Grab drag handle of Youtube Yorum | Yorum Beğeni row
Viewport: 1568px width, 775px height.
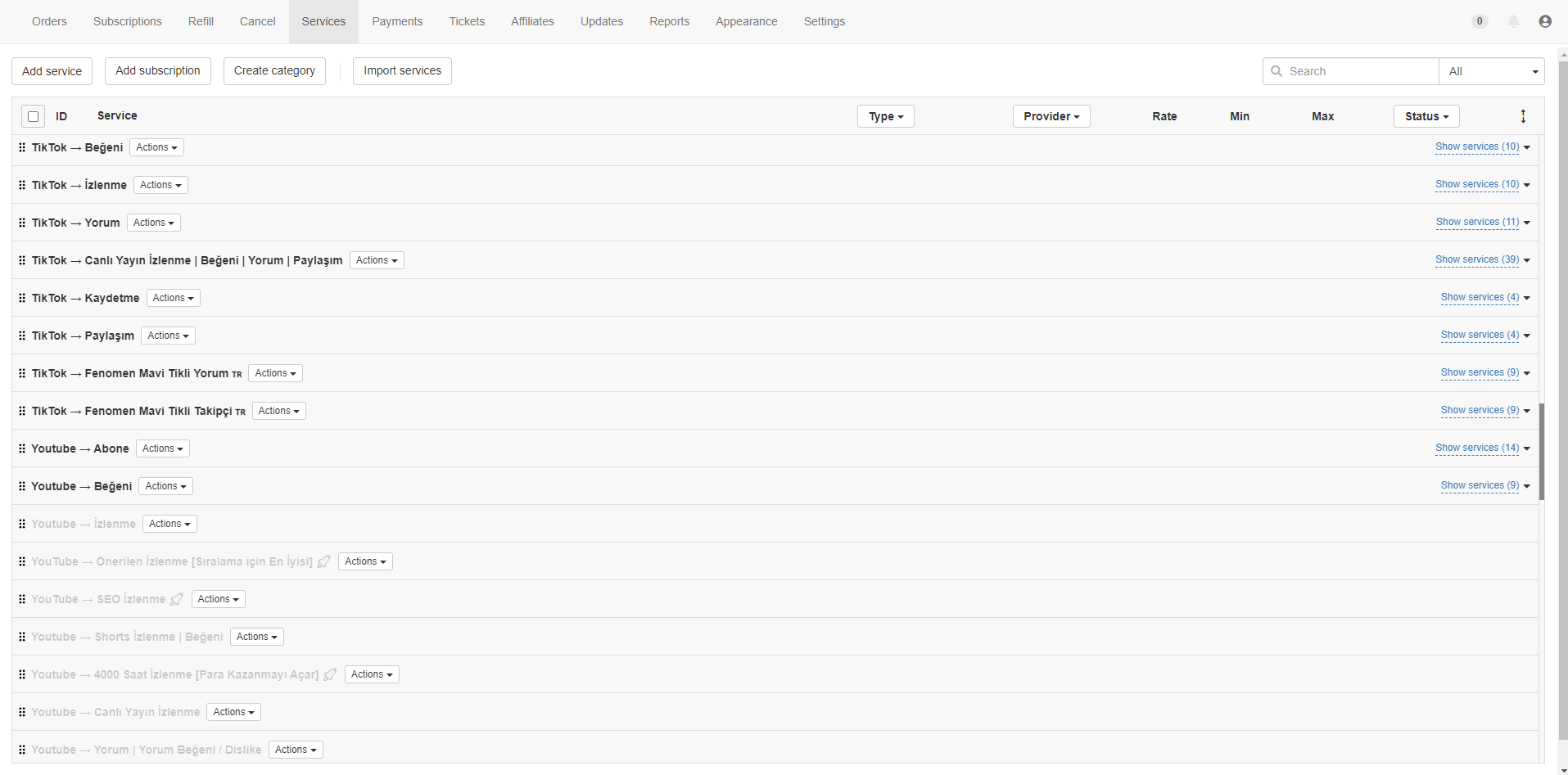(x=22, y=750)
